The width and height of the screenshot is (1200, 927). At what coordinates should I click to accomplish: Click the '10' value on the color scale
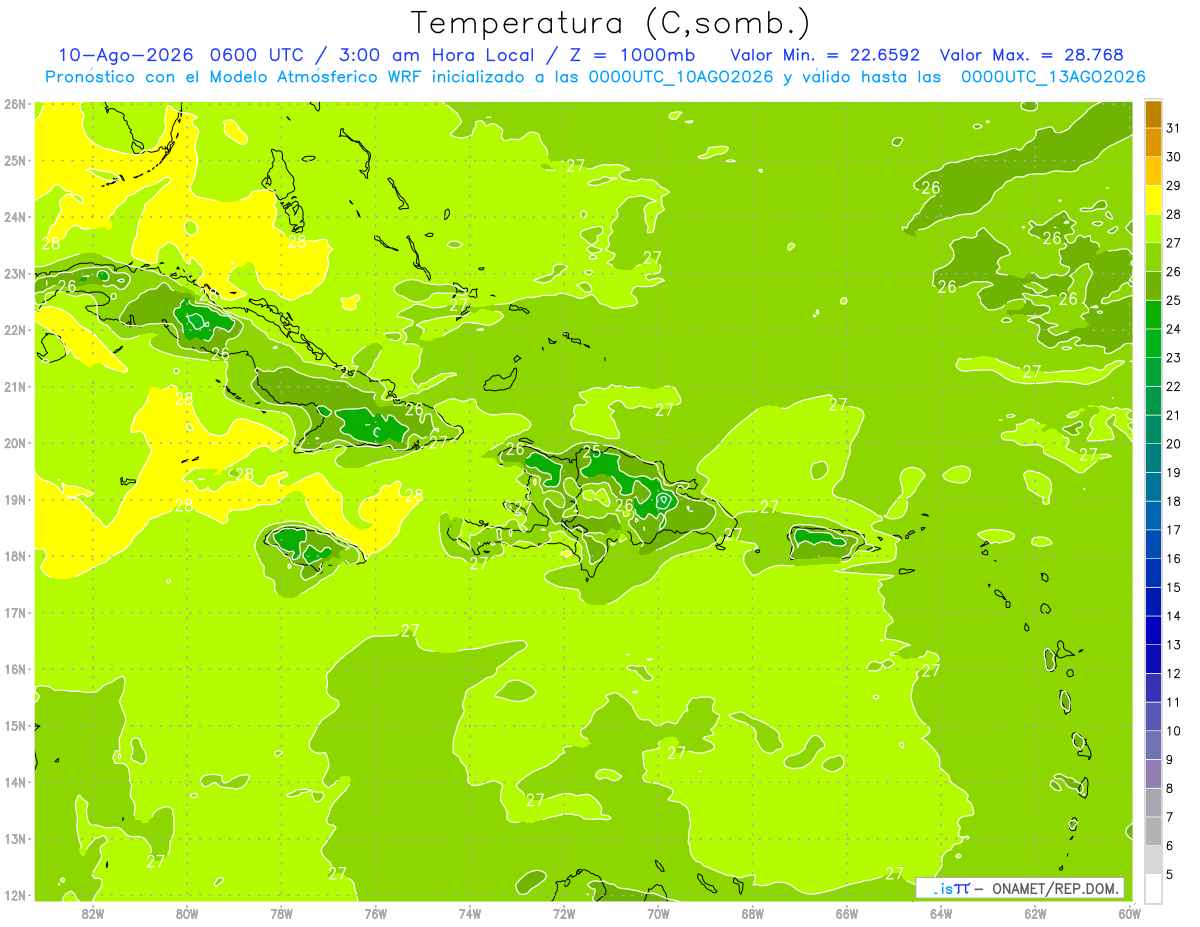point(1173,731)
